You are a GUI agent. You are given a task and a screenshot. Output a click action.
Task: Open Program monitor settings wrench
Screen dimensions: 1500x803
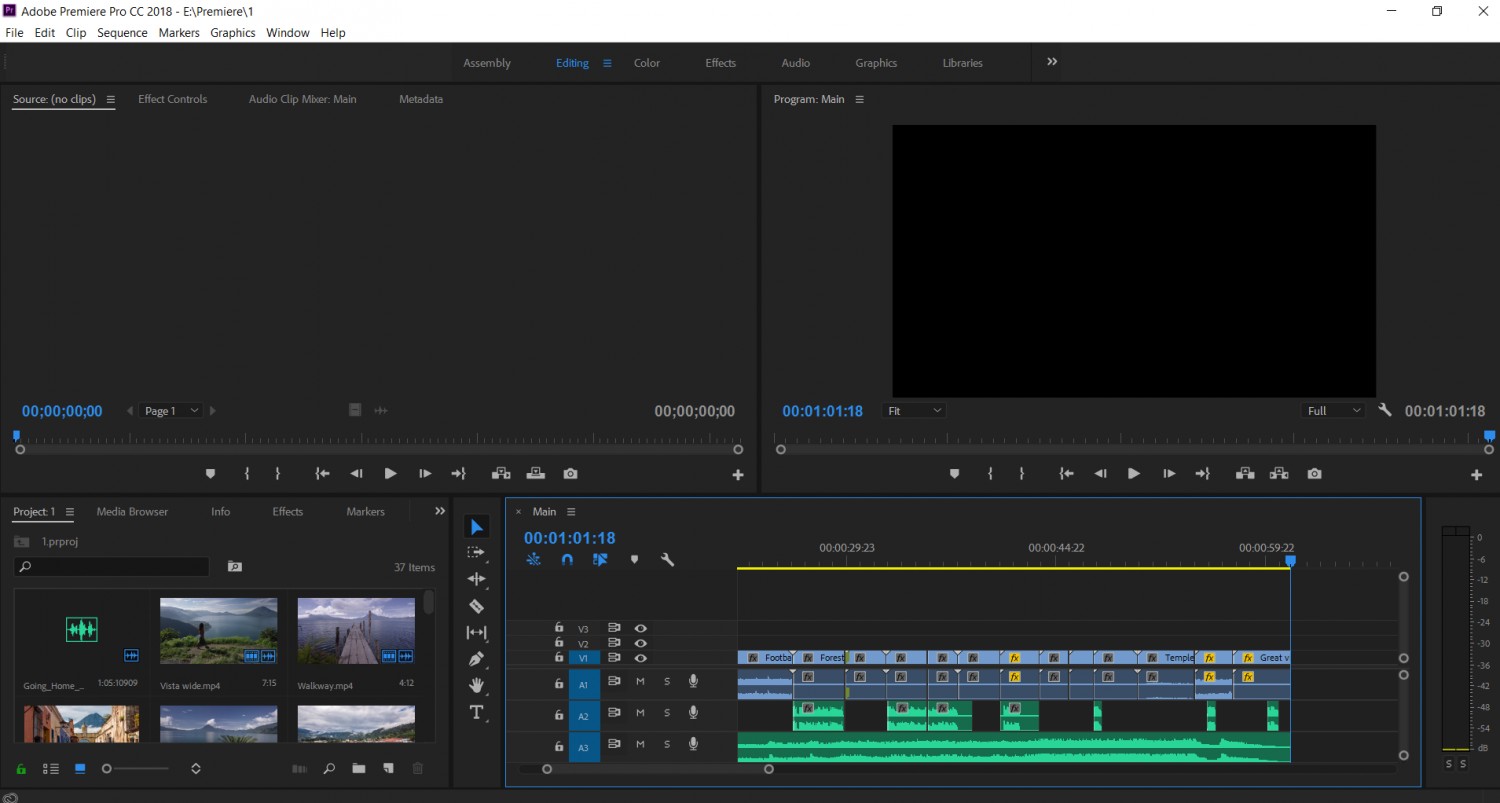1385,410
